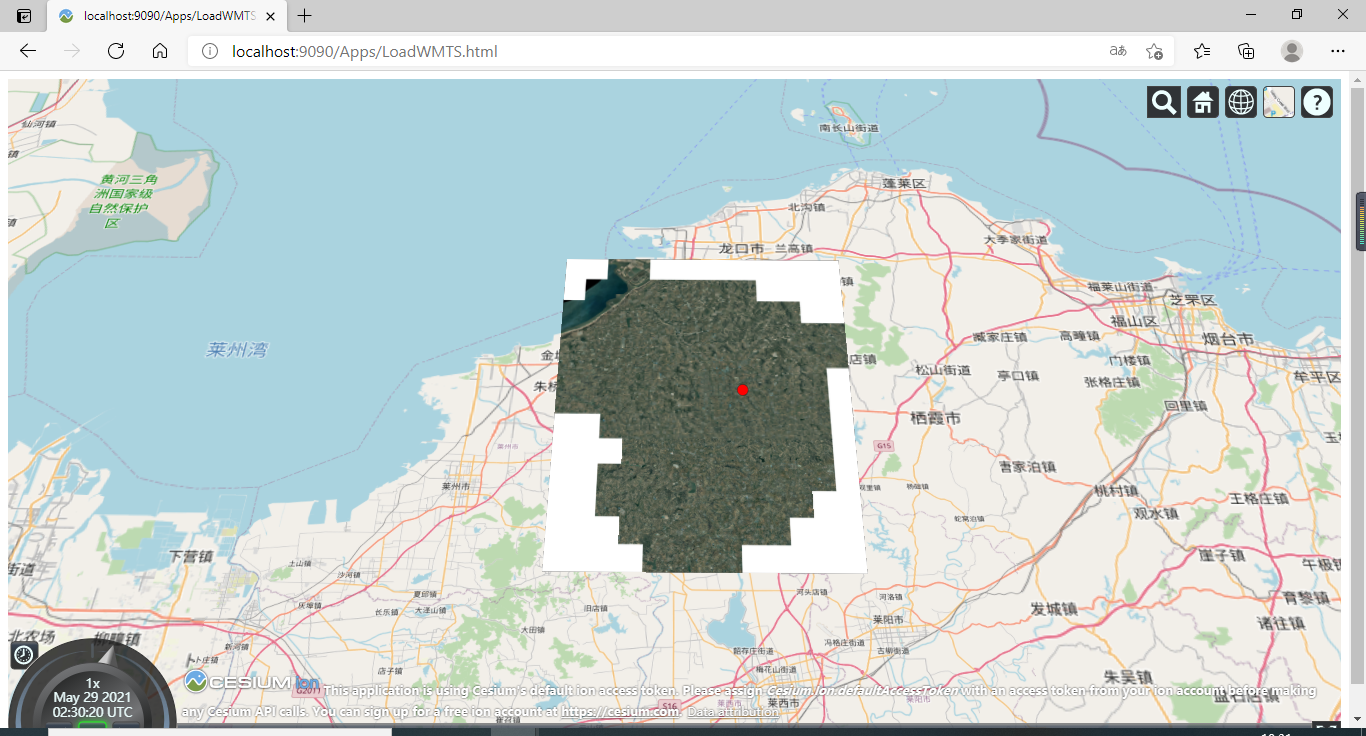This screenshot has width=1366, height=736.
Task: Click the Cesium home view button
Action: pyautogui.click(x=1203, y=102)
